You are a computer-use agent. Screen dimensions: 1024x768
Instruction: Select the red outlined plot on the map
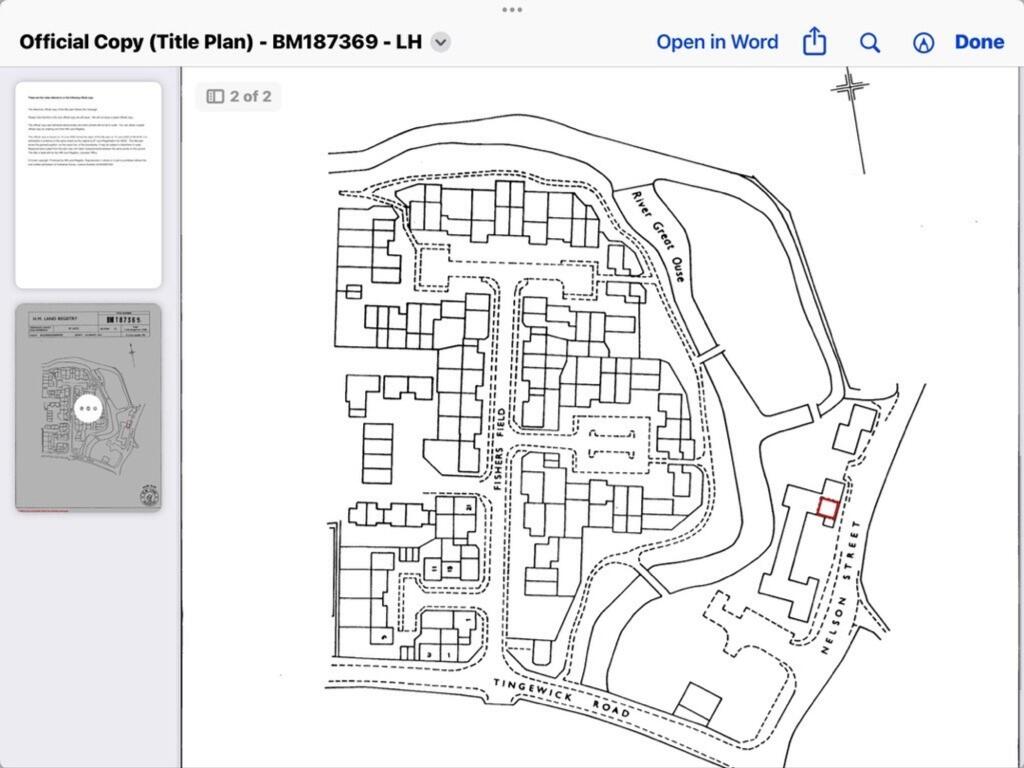tap(827, 508)
